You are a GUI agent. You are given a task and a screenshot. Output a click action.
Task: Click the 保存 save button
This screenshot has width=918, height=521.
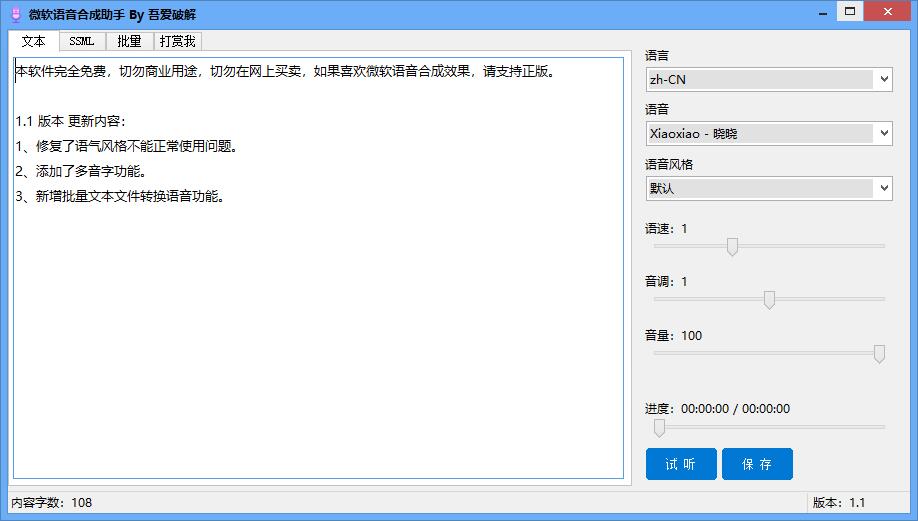tap(757, 464)
